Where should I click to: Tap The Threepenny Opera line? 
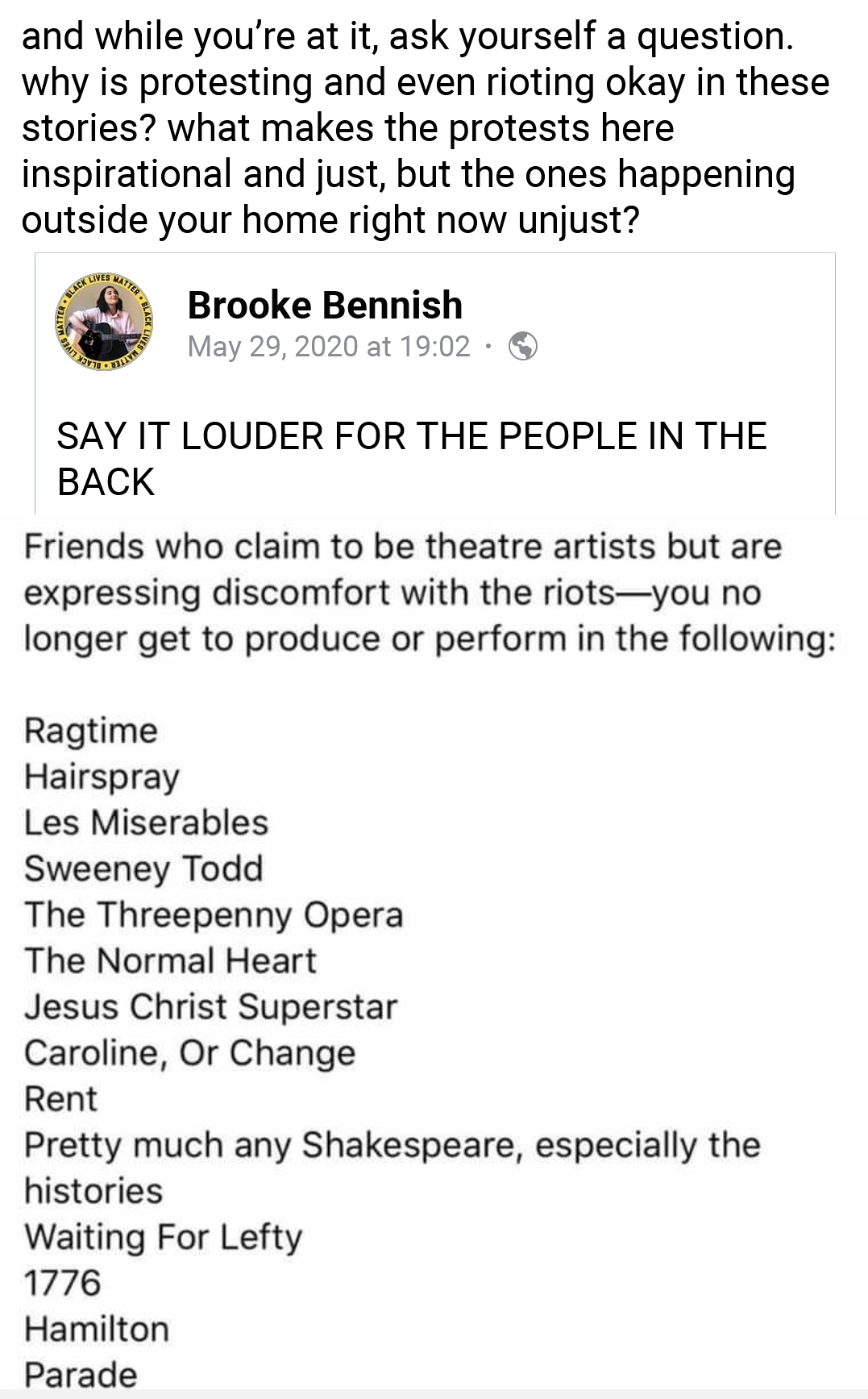214,914
